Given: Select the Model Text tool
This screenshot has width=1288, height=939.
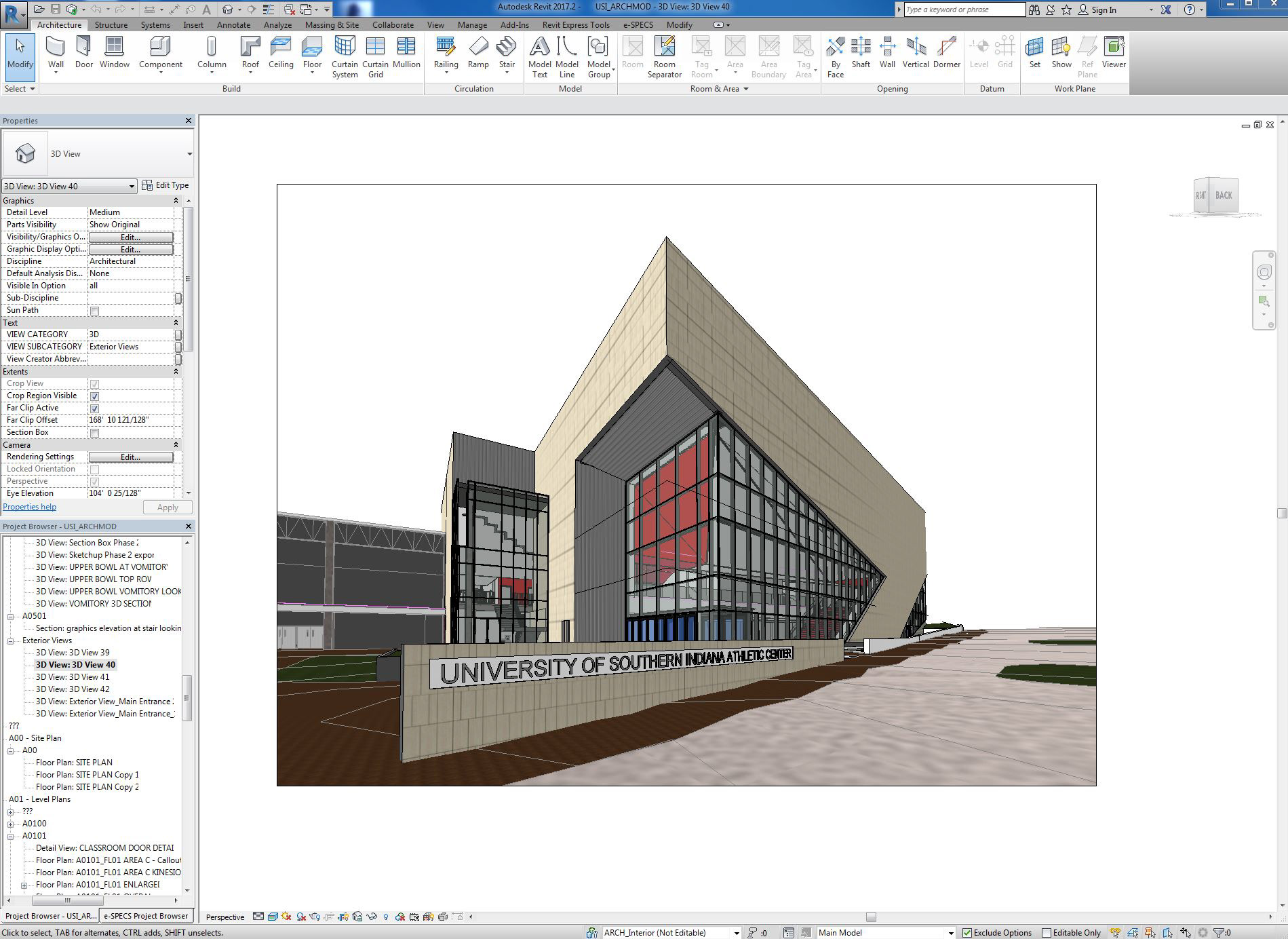Looking at the screenshot, I should click(539, 57).
